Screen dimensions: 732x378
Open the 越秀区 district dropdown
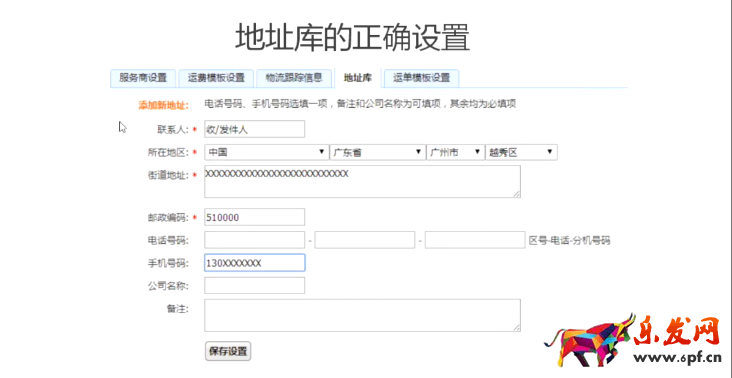[521, 152]
